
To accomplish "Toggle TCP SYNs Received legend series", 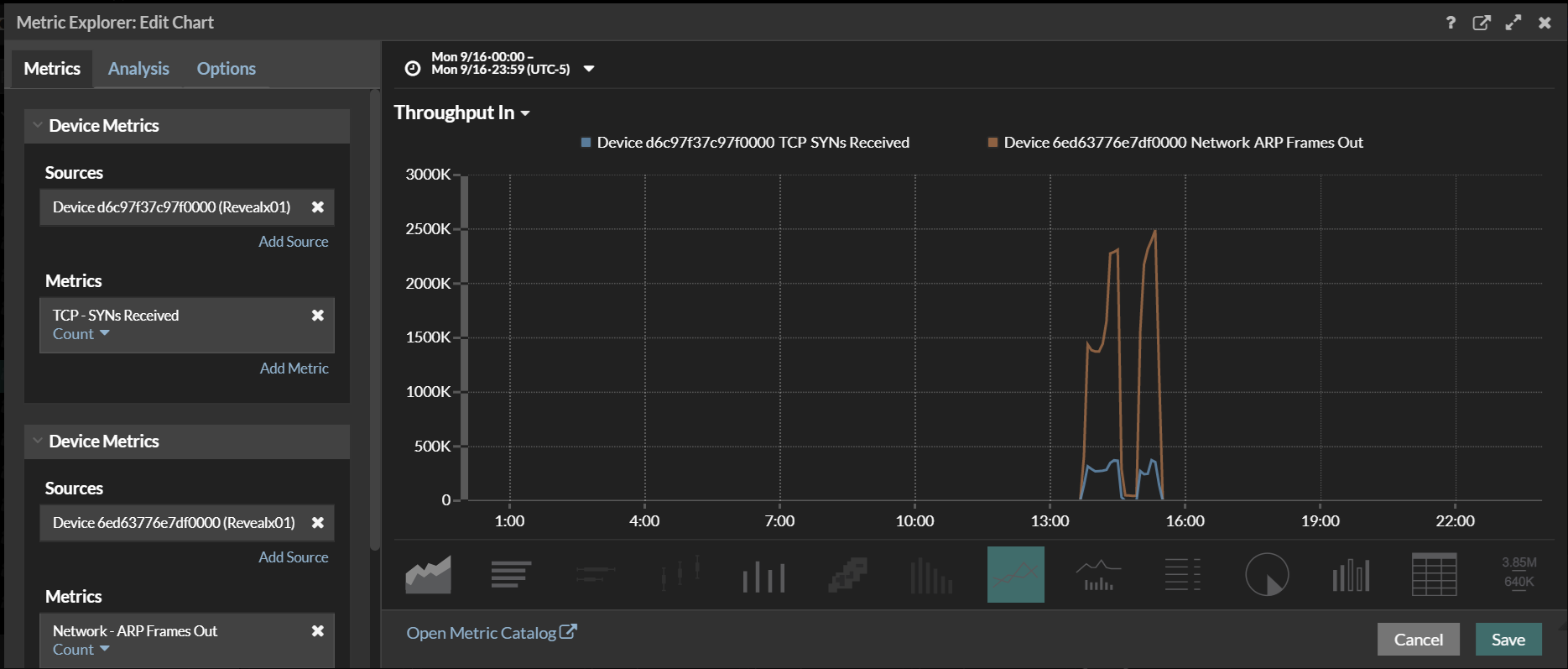I will click(752, 143).
